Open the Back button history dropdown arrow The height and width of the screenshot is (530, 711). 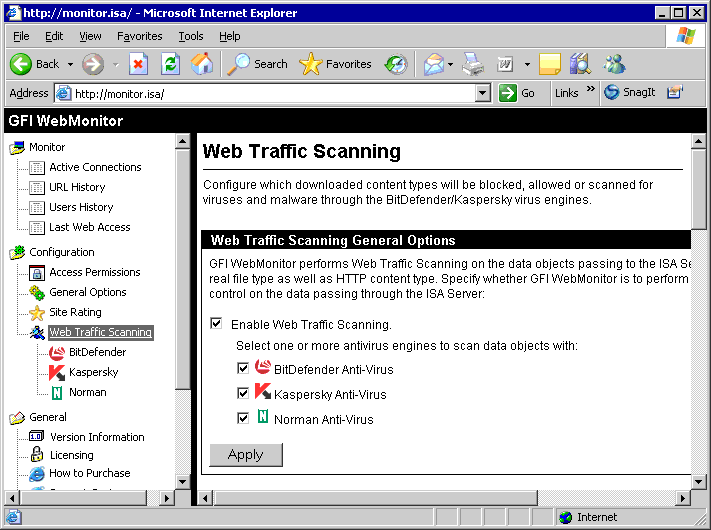70,64
